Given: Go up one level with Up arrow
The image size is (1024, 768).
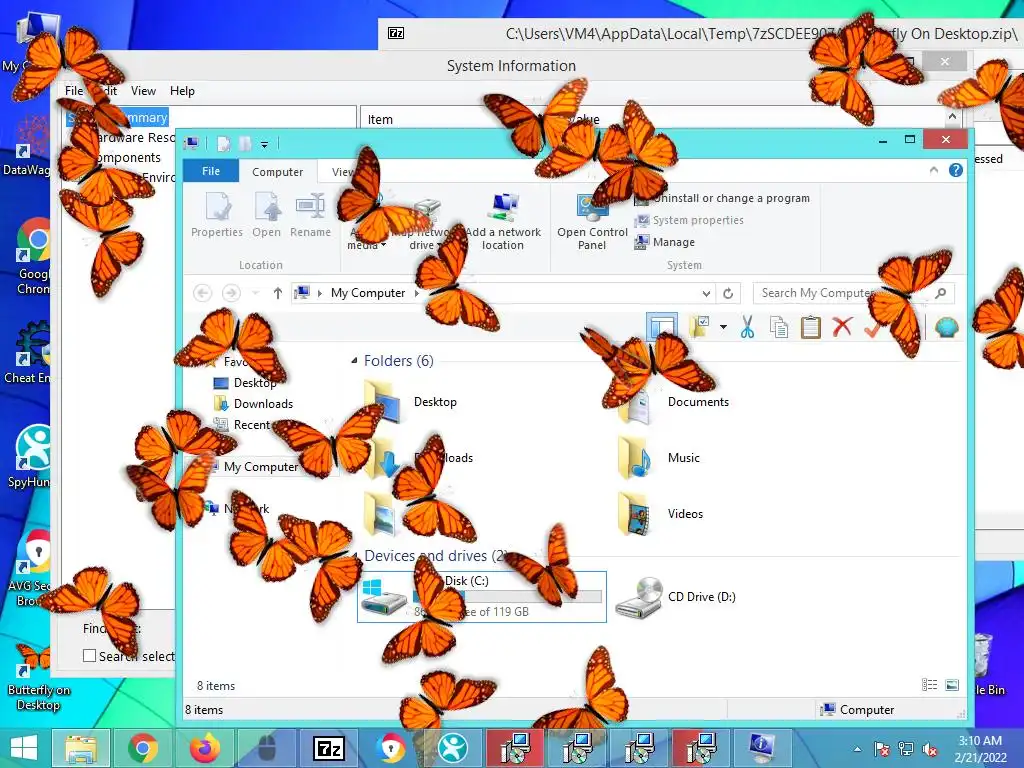Looking at the screenshot, I should (x=278, y=293).
